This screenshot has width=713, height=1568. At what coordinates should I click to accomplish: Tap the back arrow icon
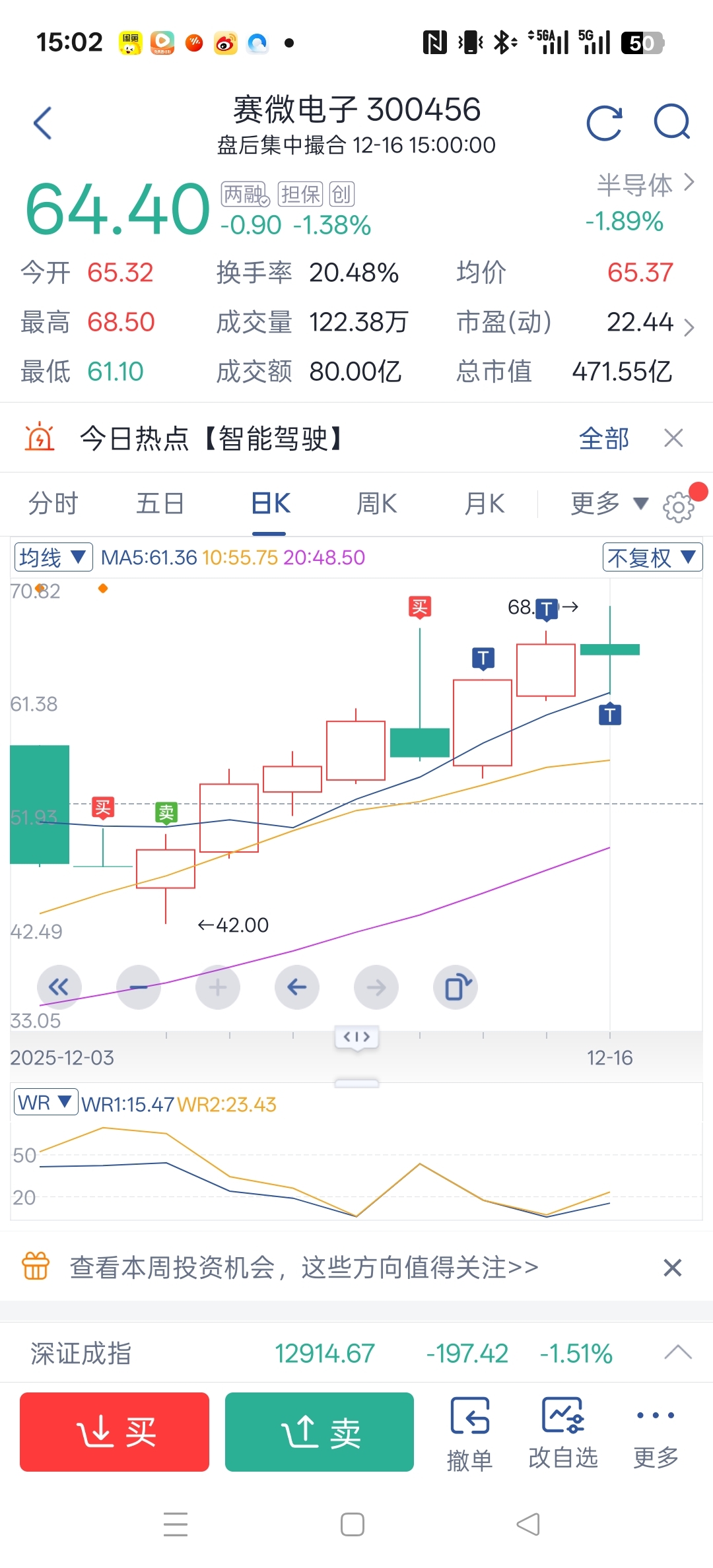click(x=43, y=123)
